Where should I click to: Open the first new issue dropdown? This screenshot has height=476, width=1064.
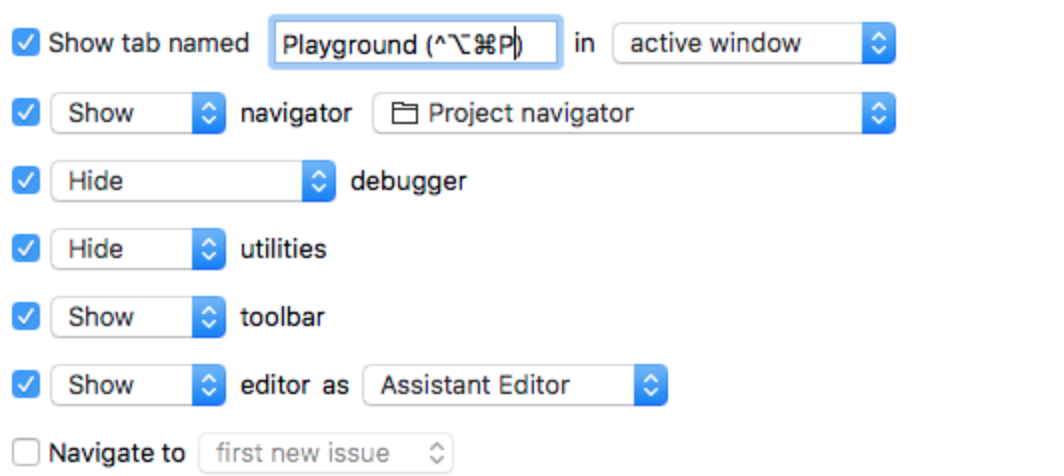point(326,453)
